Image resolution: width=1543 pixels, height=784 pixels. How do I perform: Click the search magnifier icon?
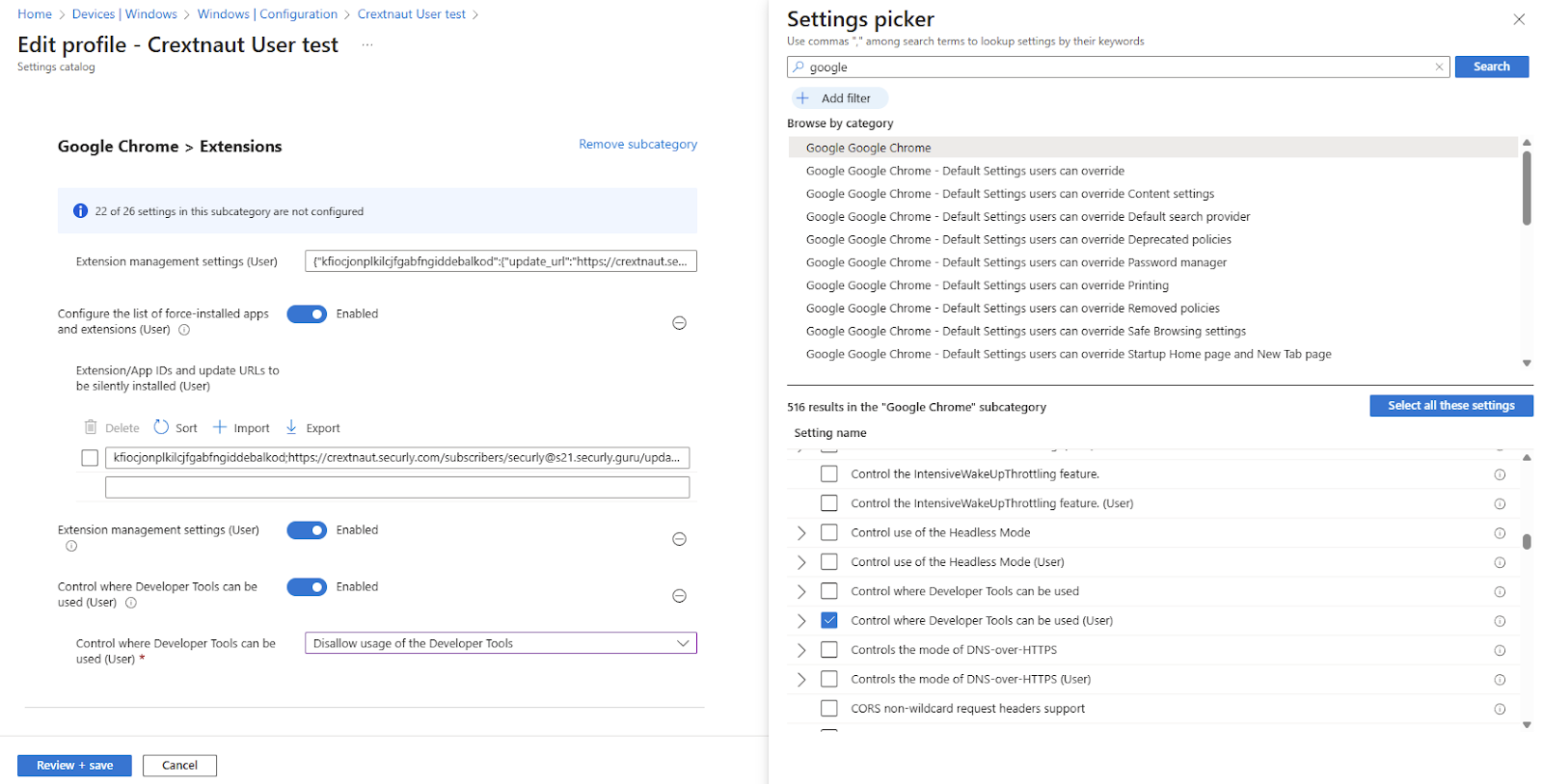point(799,67)
